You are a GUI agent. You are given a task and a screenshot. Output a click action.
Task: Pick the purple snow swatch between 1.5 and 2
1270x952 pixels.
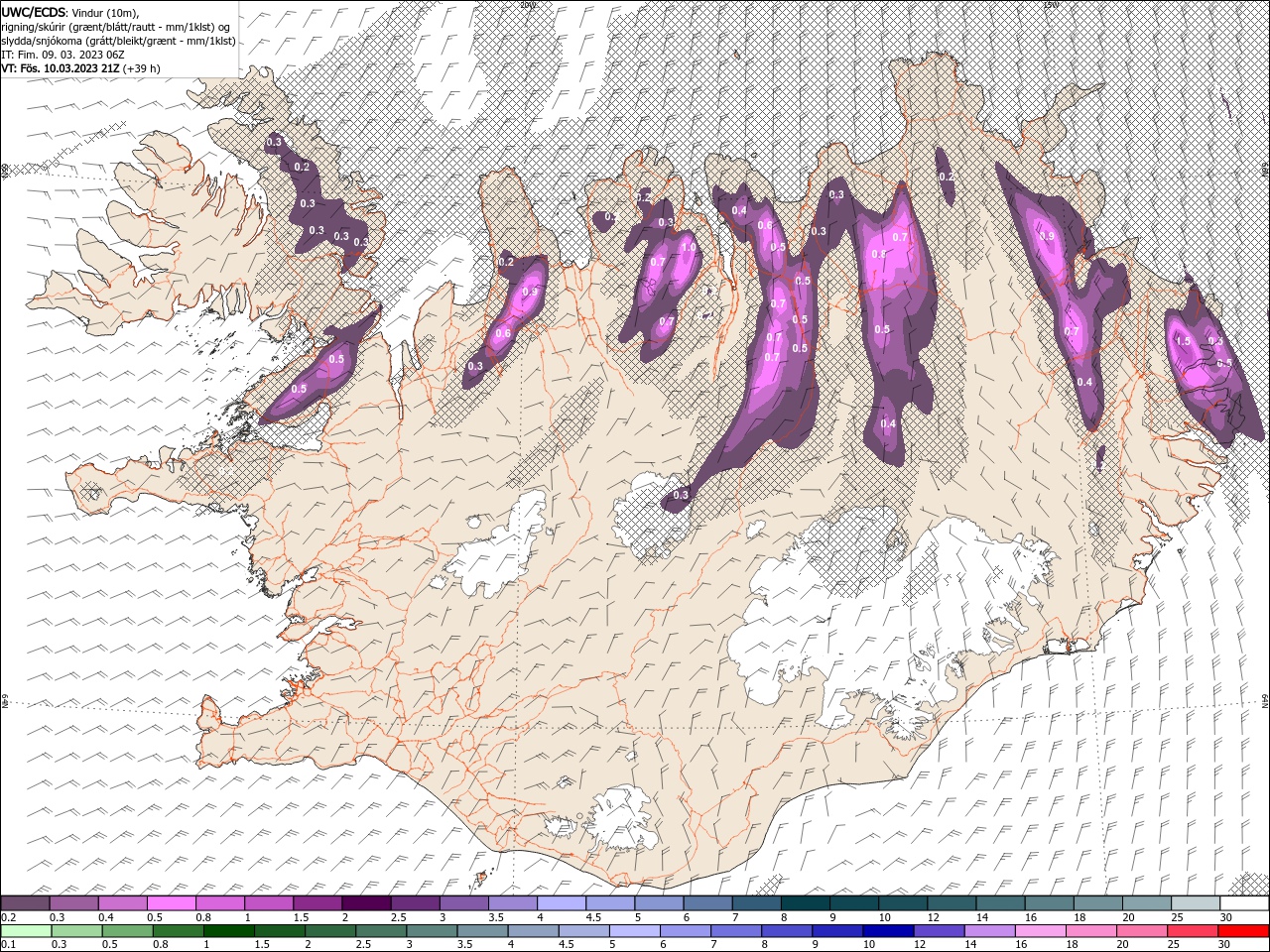(x=317, y=903)
